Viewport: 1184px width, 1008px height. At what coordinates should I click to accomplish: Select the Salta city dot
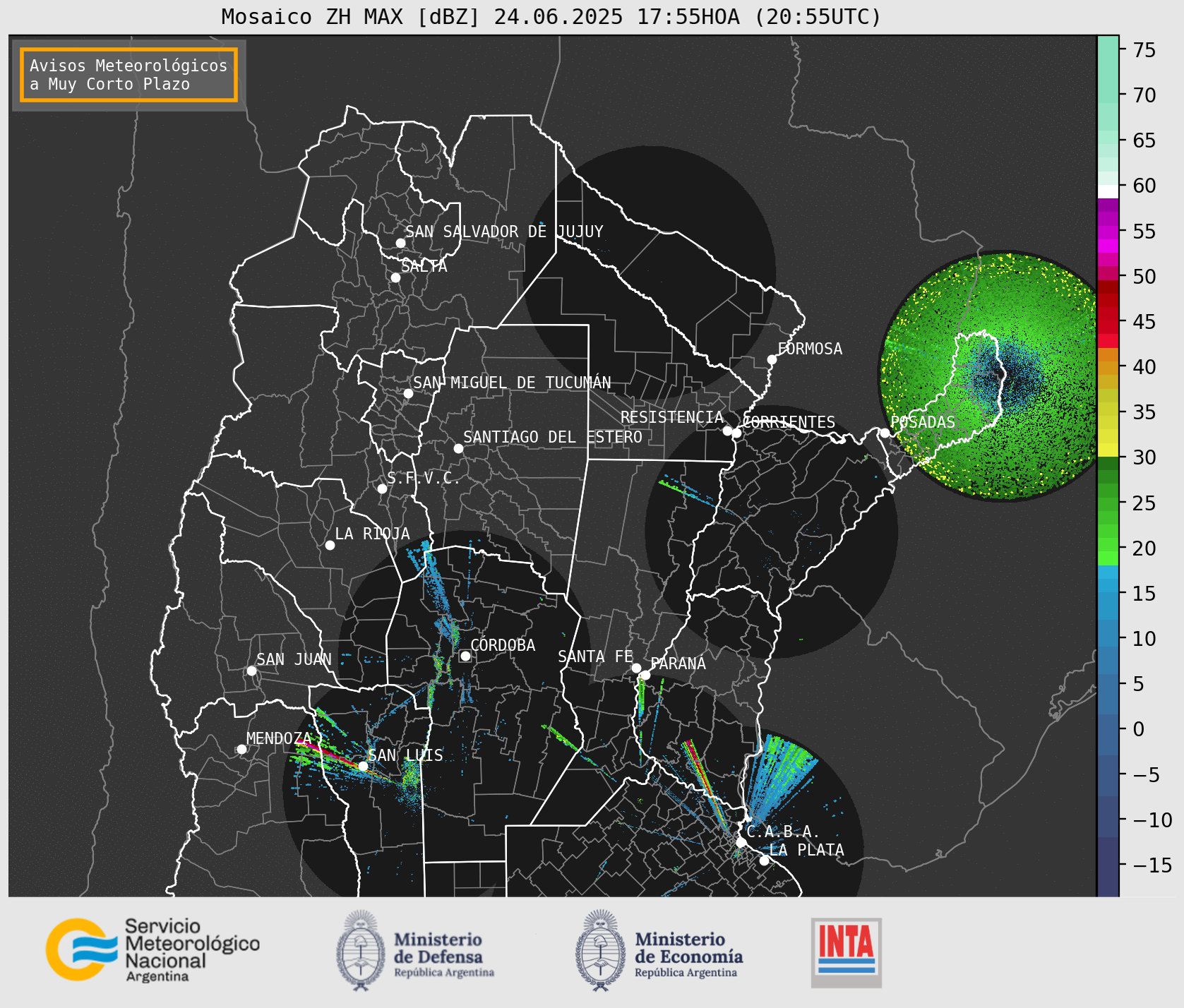coord(395,277)
